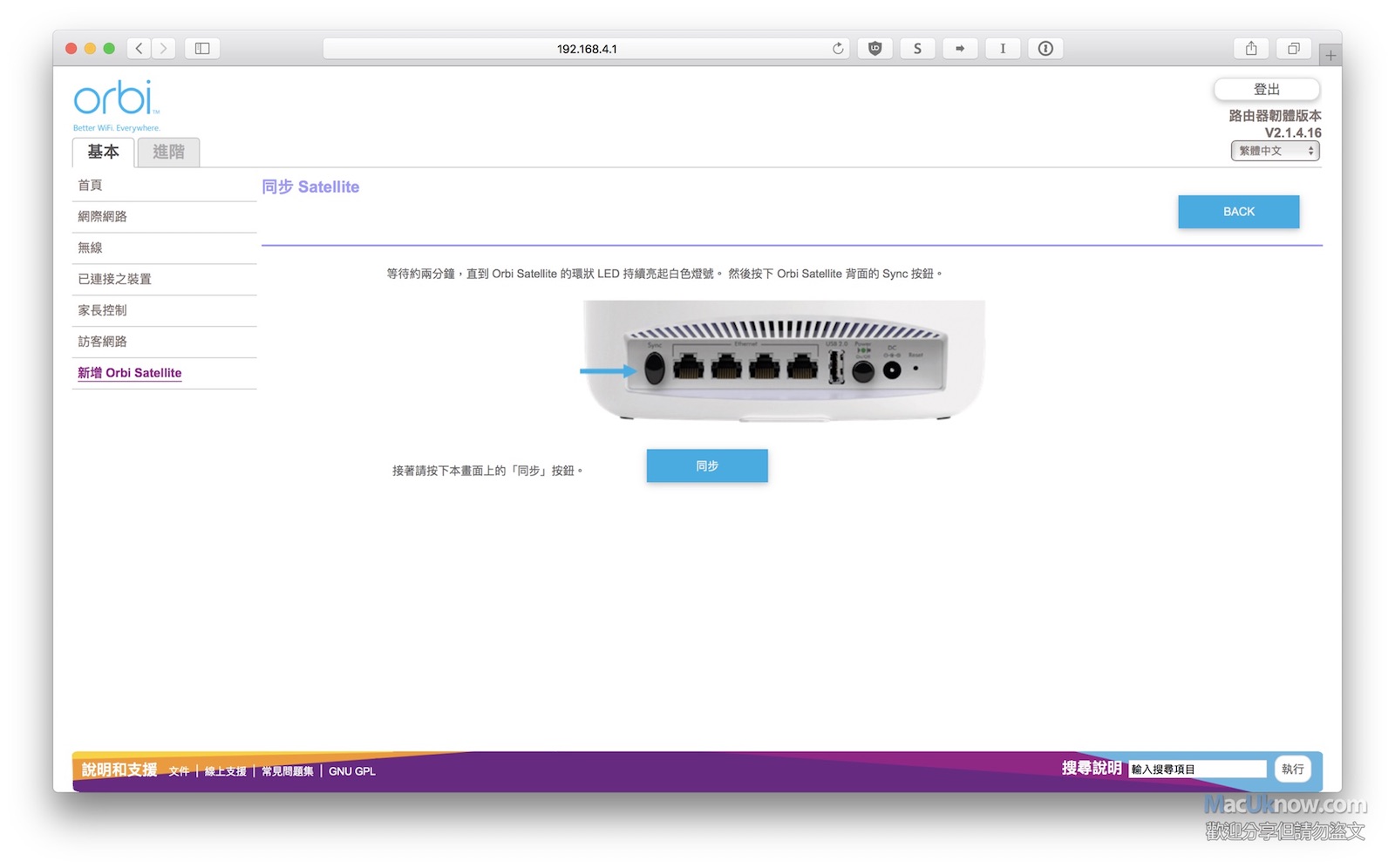The height and width of the screenshot is (868, 1395).
Task: Go to 訪客網路 menu item
Action: (x=102, y=342)
